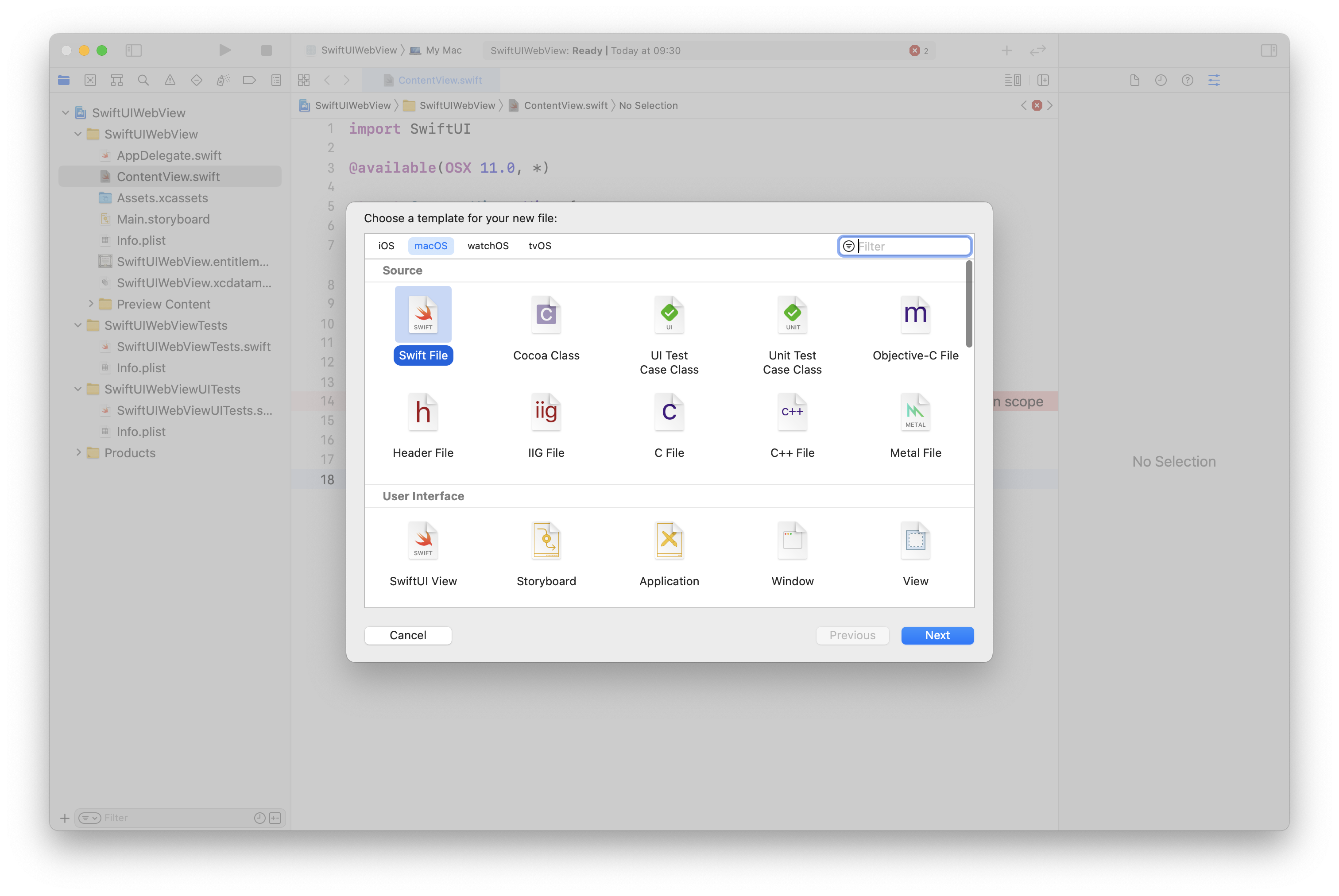
Task: Choose the SwiftUIWebView scheme
Action: click(x=352, y=50)
